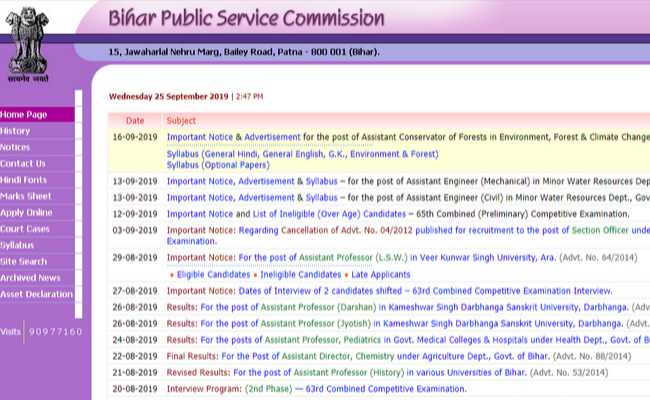Image resolution: width=650 pixels, height=400 pixels.
Task: Open the Marks Sheet page
Action: click(26, 196)
